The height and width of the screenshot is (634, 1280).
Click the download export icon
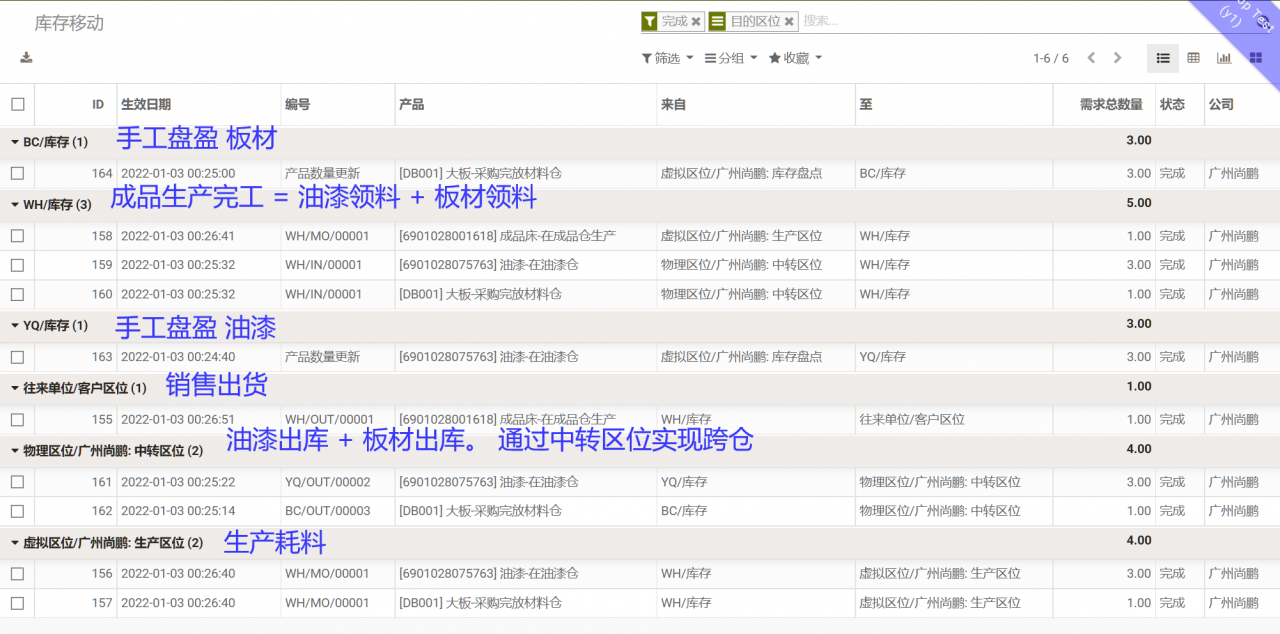(x=26, y=58)
